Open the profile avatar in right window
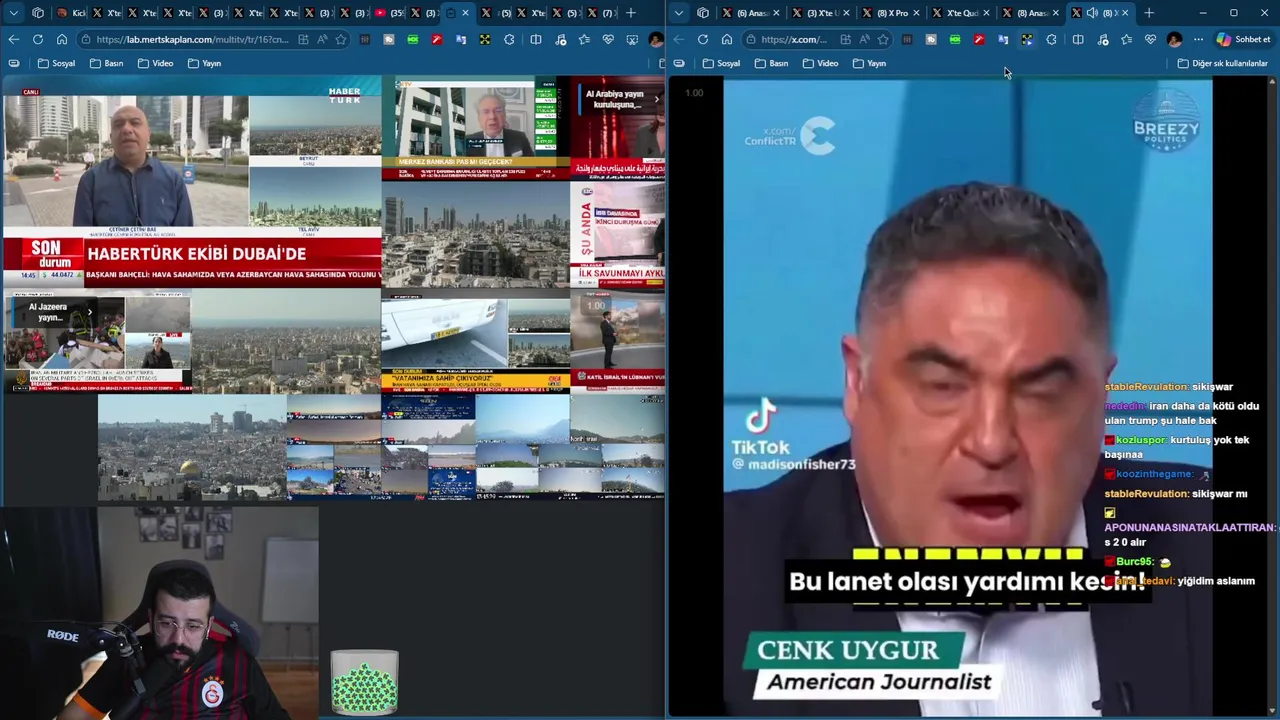The height and width of the screenshot is (720, 1280). (x=1174, y=39)
